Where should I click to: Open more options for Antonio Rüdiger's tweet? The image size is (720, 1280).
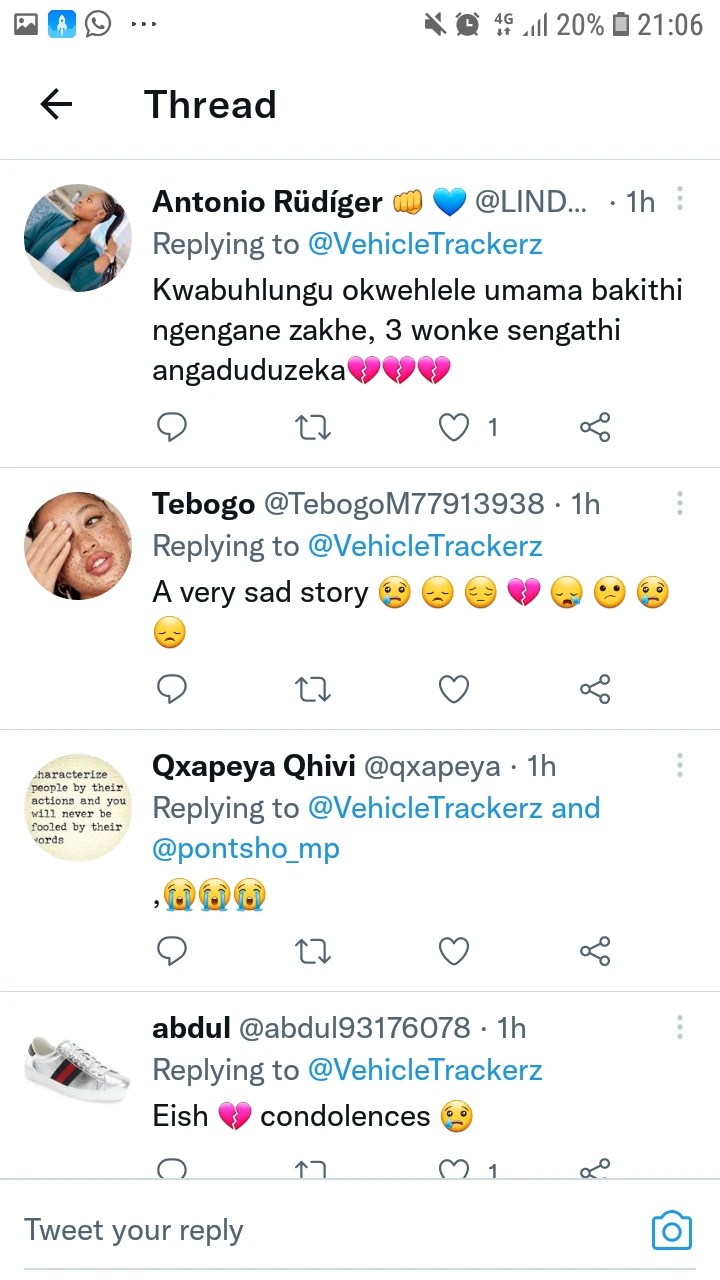click(680, 199)
